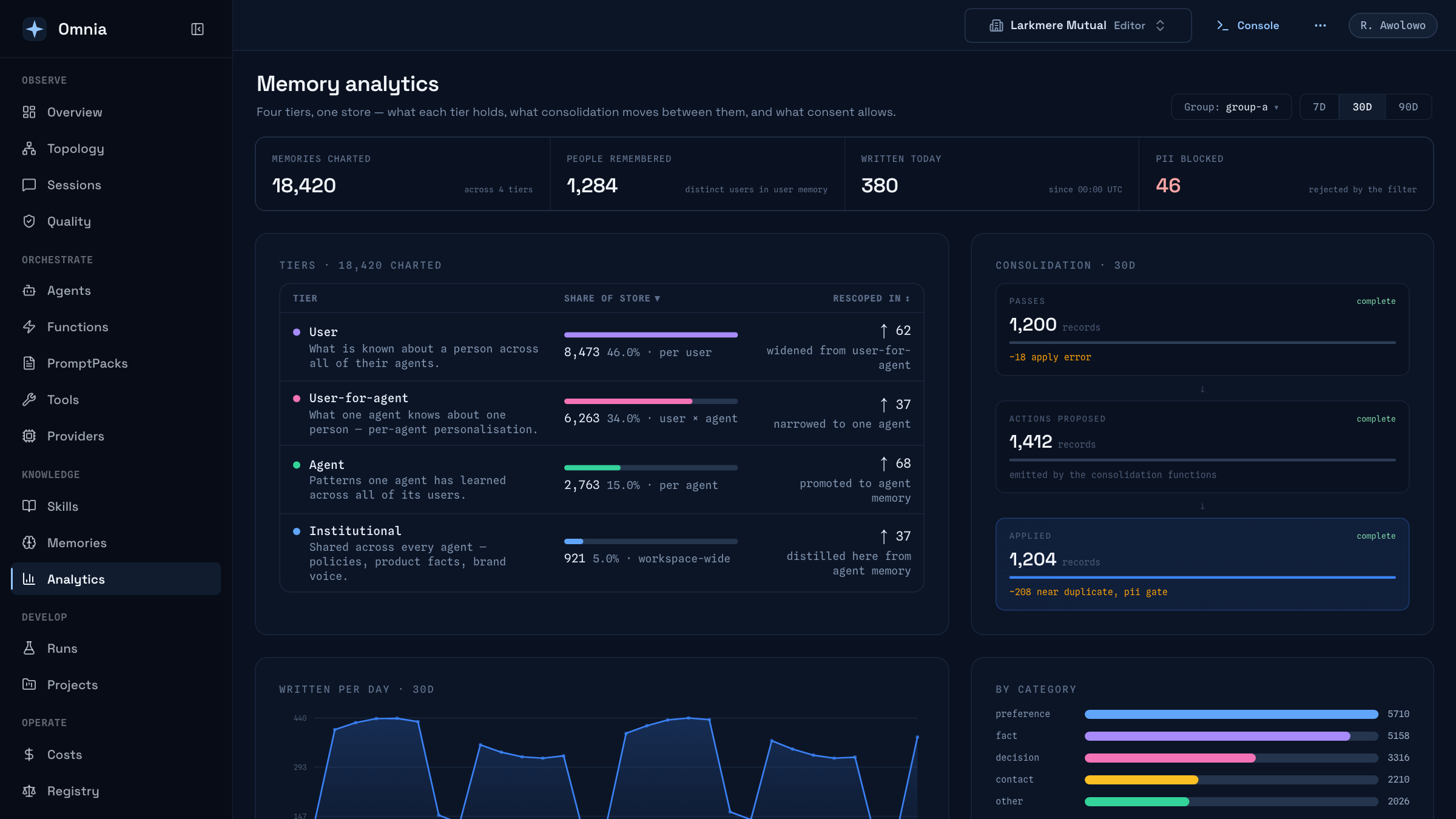1456x819 pixels.
Task: Click the PromptPacks document icon
Action: click(29, 363)
